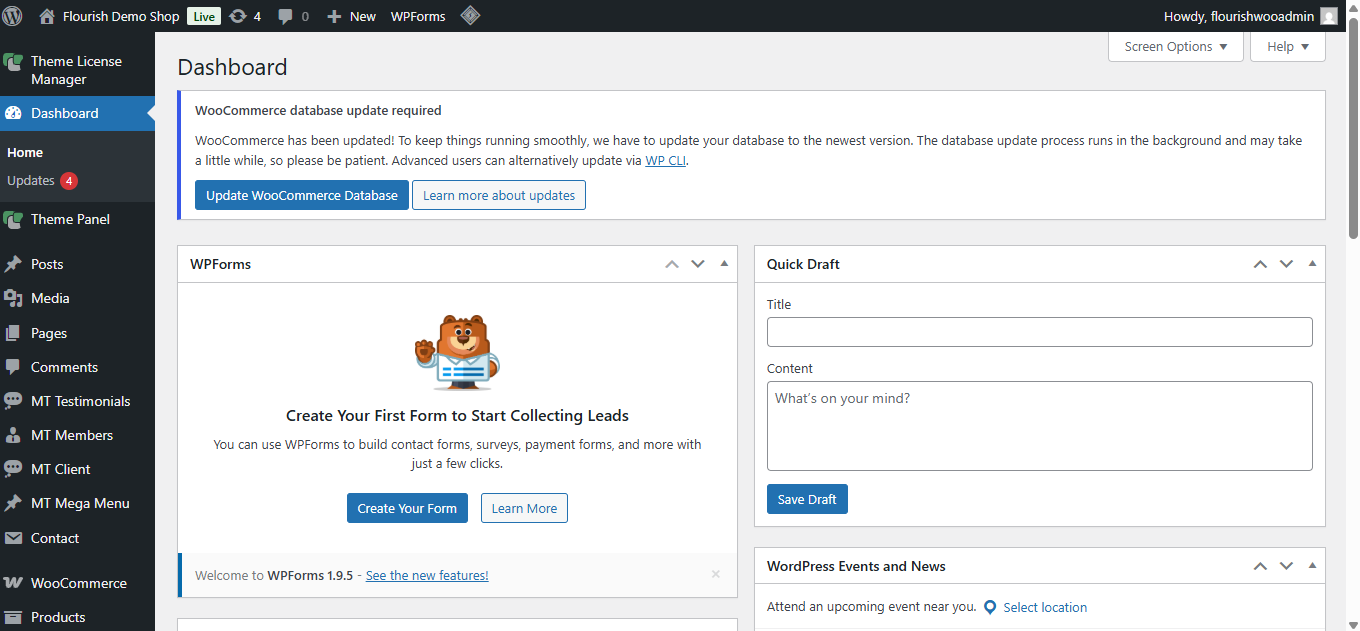Focus the What's on your mind content box
Viewport: 1360px width, 631px height.
click(1040, 426)
